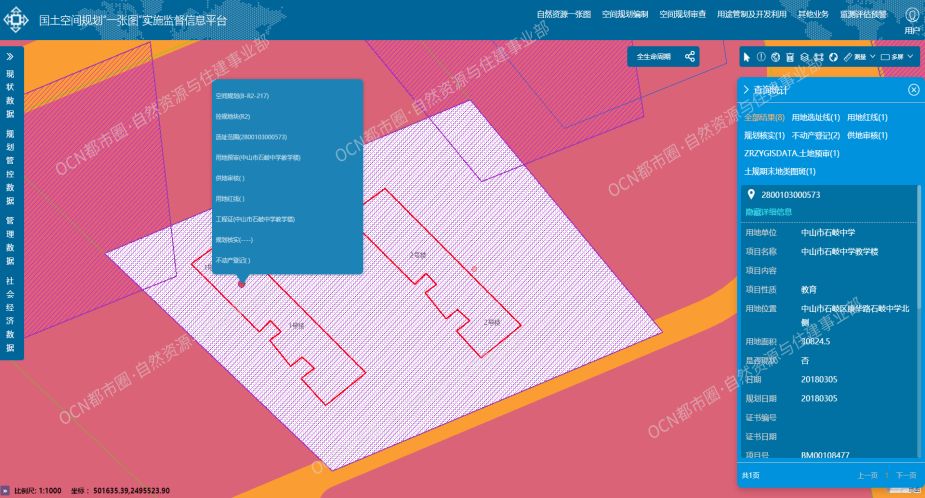Open the 管理数据 sidebar section

[x=10, y=240]
